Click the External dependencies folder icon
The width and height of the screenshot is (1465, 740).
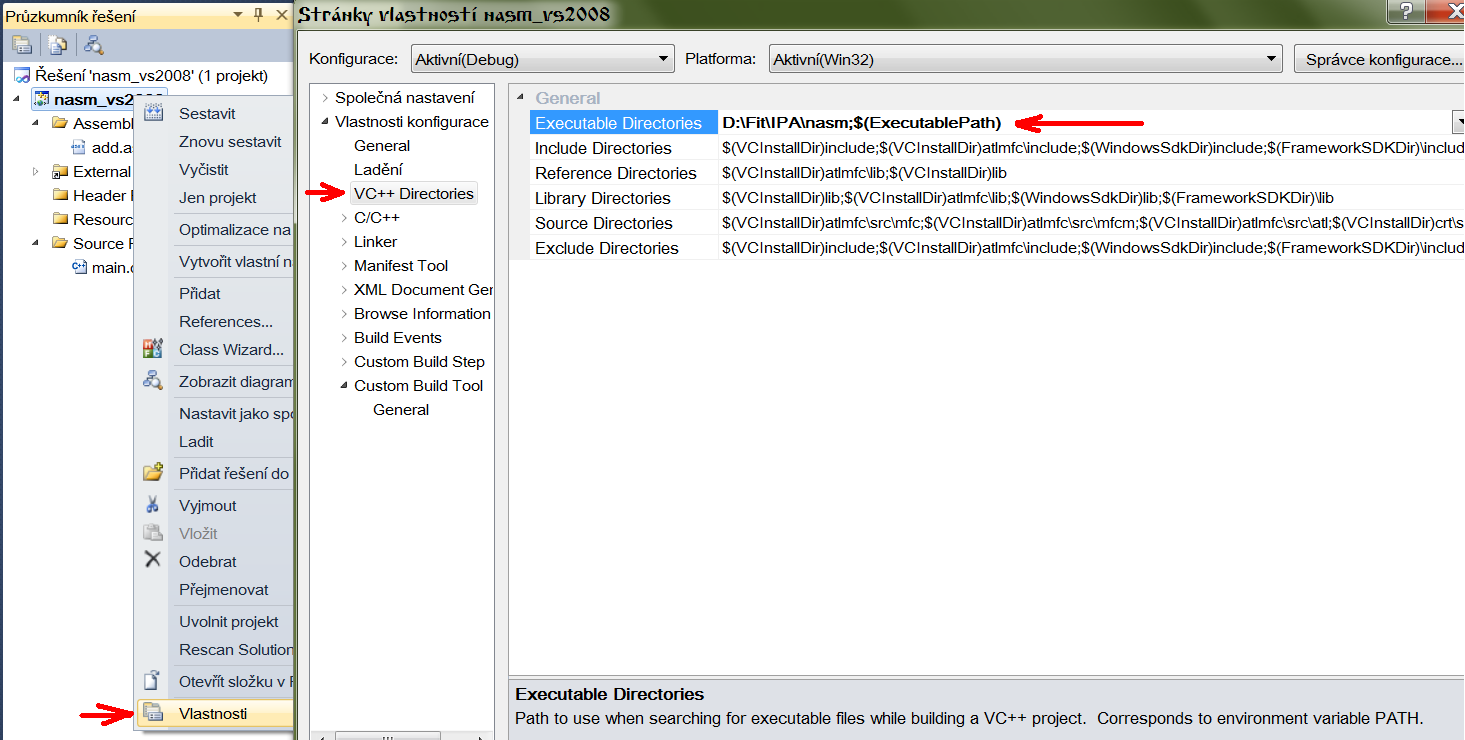(x=60, y=171)
